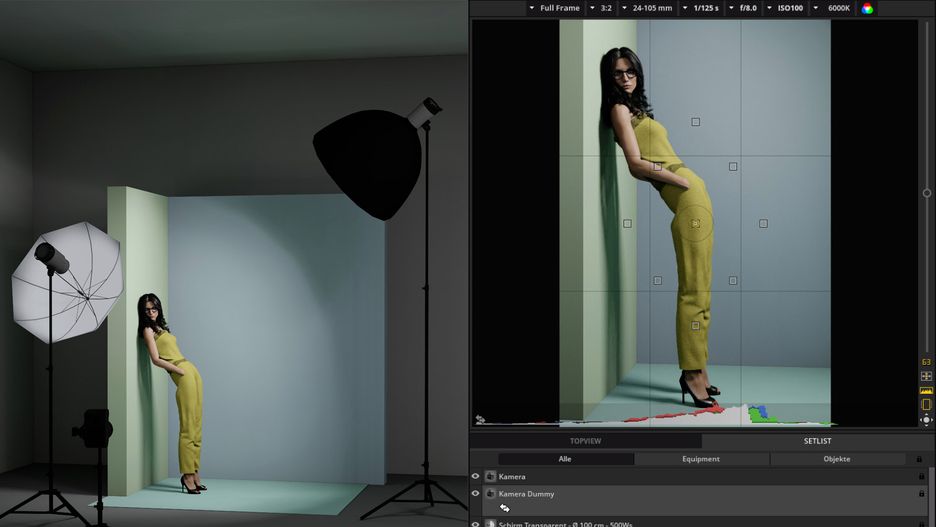Click the Schirm Transparent row light icon
Screen dimensions: 936x527
point(490,523)
